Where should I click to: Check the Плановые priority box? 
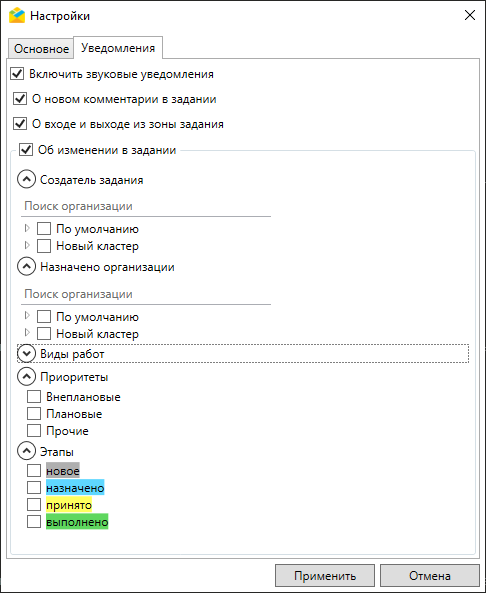click(34, 414)
